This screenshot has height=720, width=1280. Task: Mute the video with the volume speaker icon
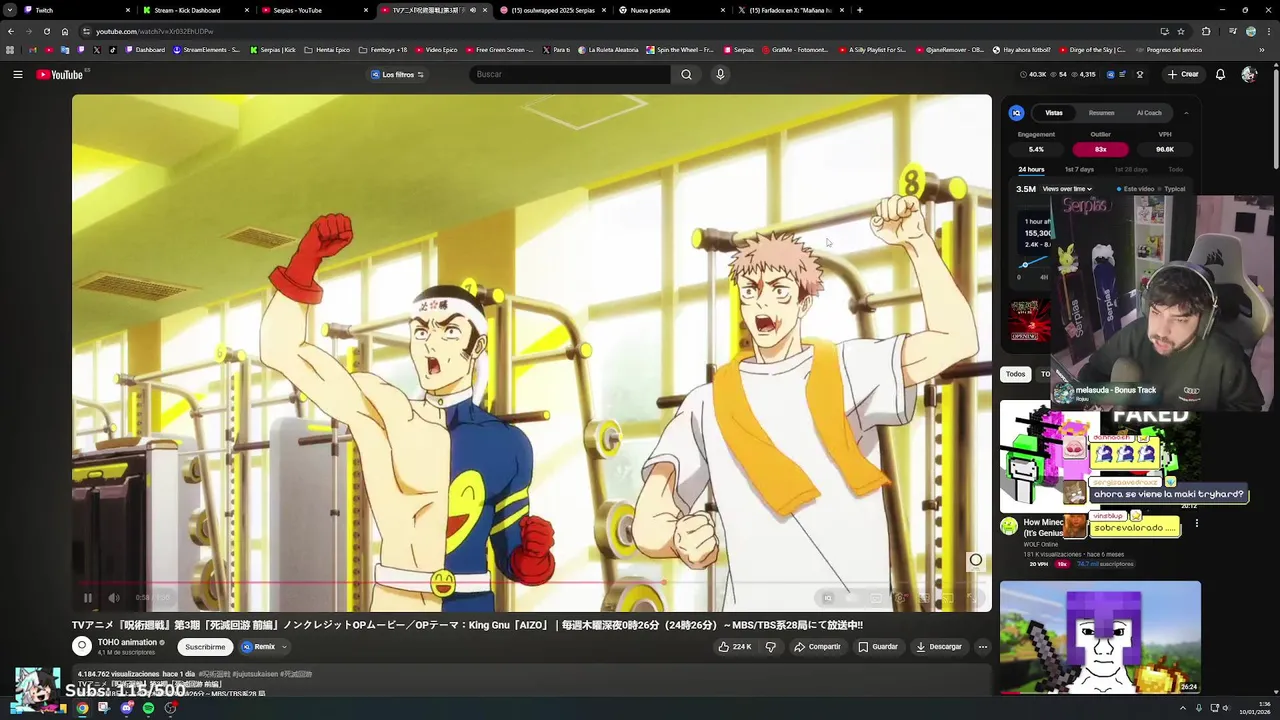click(x=113, y=598)
